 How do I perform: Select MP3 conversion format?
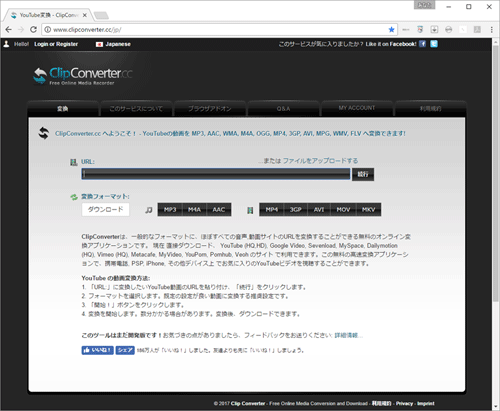(170, 210)
